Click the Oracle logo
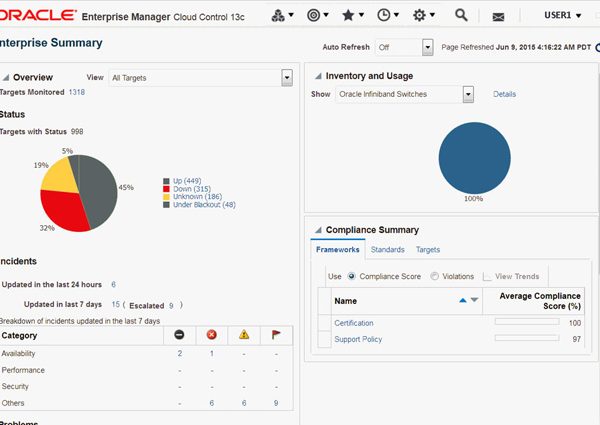This screenshot has height=425, width=600. point(38,15)
